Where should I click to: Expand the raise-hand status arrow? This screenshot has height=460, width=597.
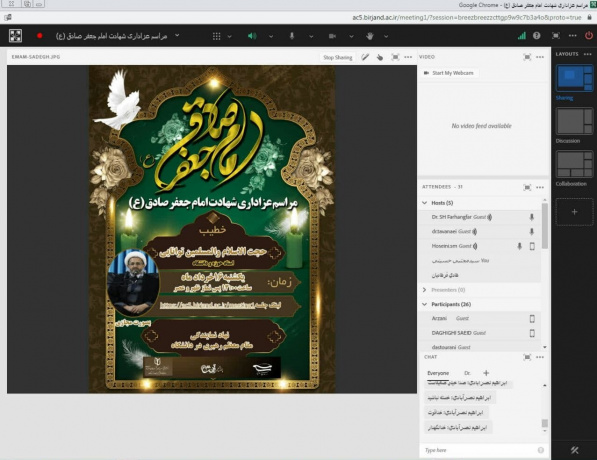coord(386,37)
